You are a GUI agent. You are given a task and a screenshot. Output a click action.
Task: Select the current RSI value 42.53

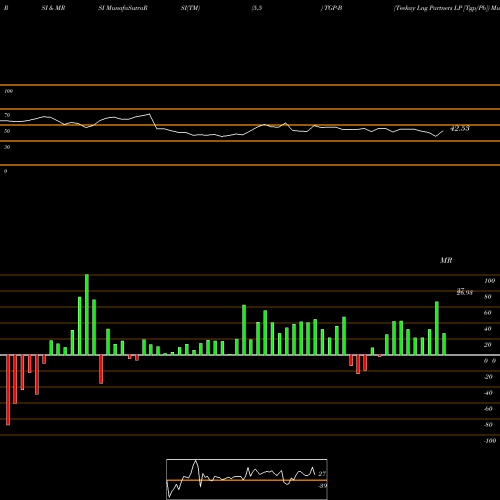coord(460,128)
